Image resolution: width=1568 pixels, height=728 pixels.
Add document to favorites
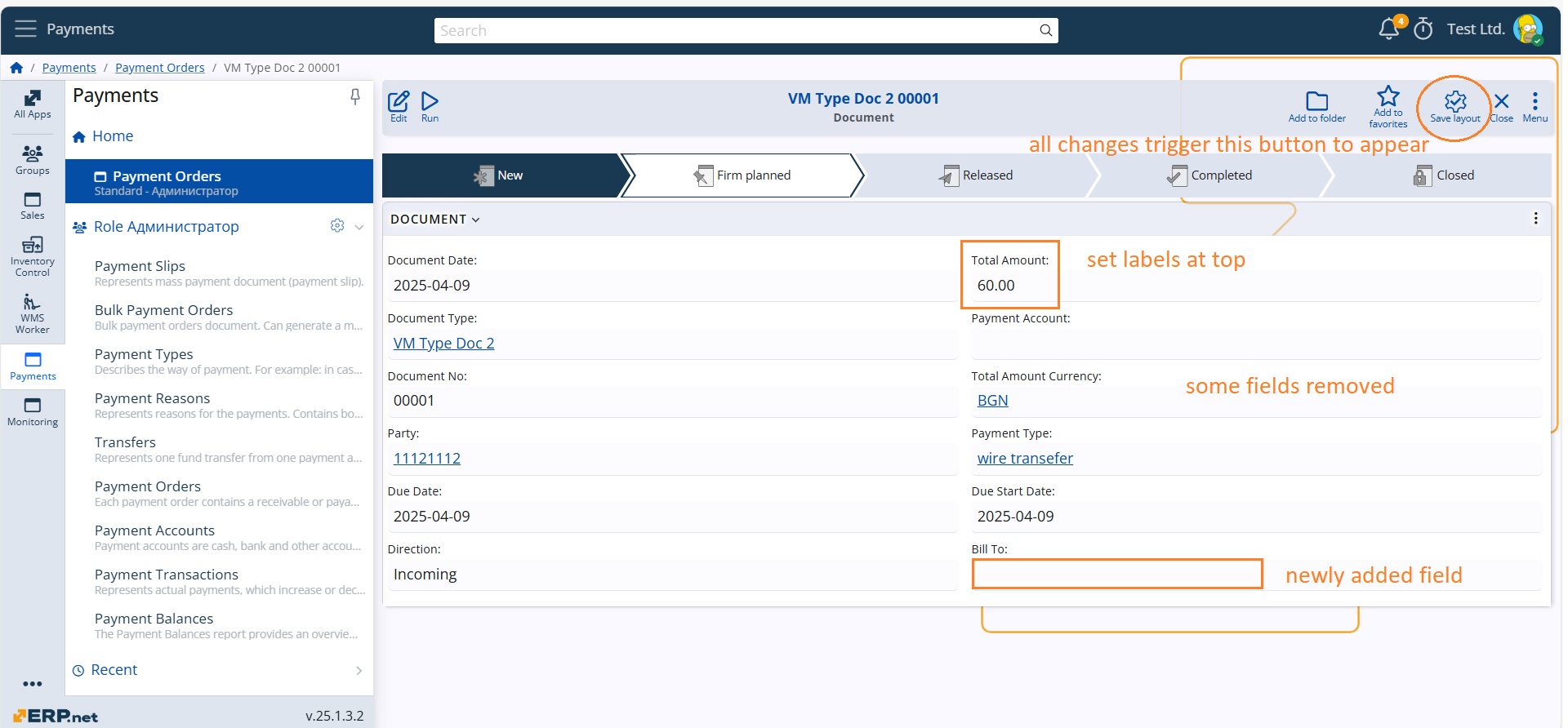[1388, 107]
